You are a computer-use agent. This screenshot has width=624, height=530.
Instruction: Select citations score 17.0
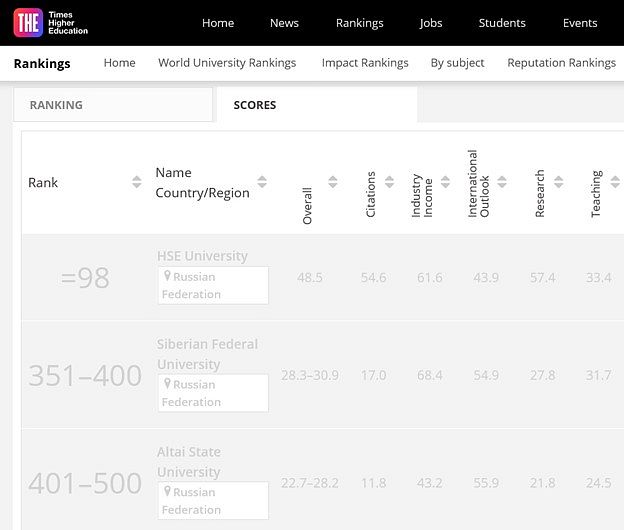373,375
